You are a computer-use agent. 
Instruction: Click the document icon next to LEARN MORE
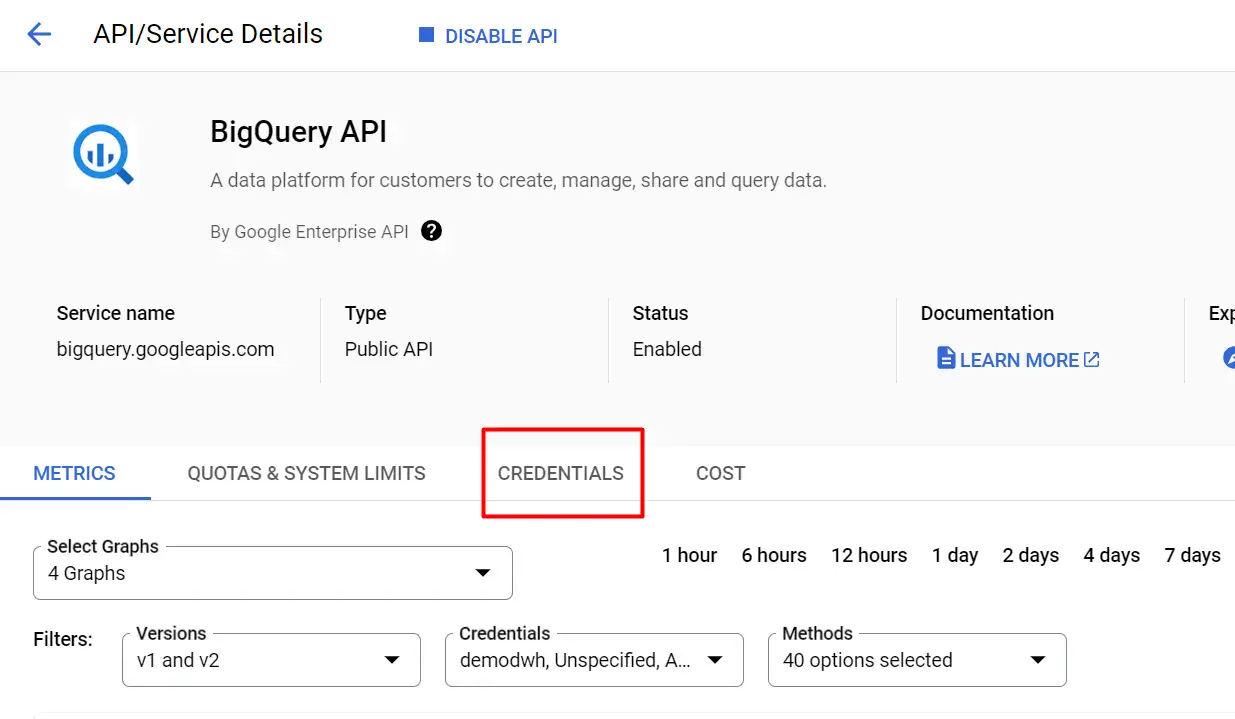(x=945, y=358)
